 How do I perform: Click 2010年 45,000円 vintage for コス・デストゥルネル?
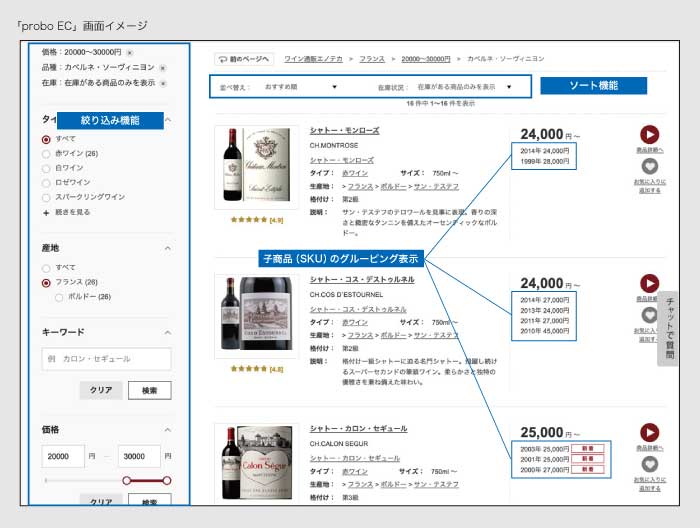(545, 331)
